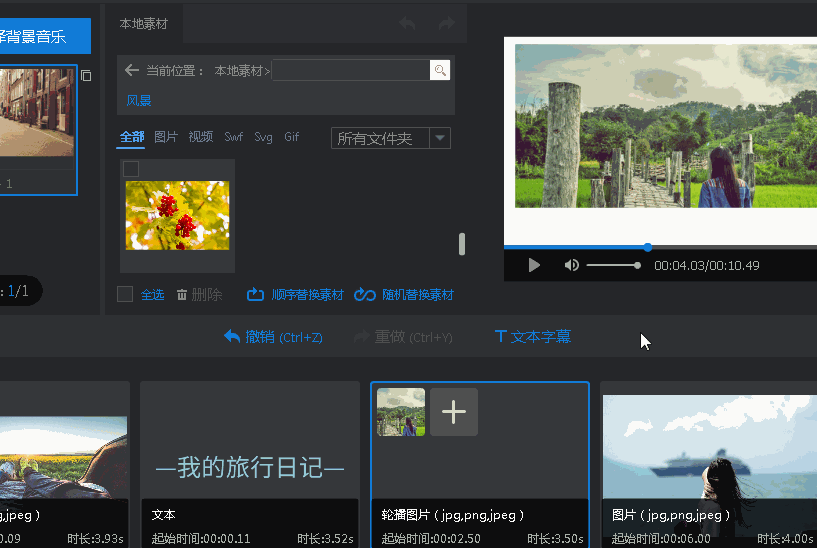Click the search magnifier icon
817x548 pixels.
tap(440, 70)
